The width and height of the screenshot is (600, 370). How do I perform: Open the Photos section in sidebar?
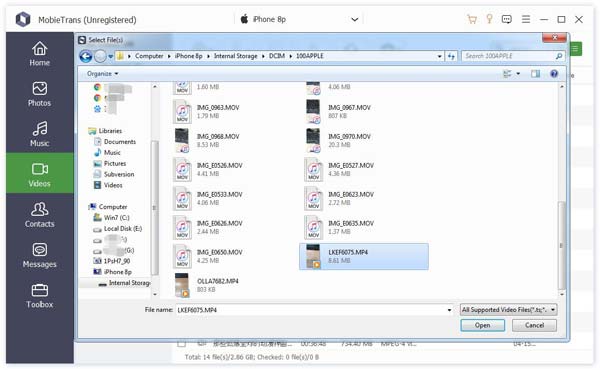click(x=39, y=94)
